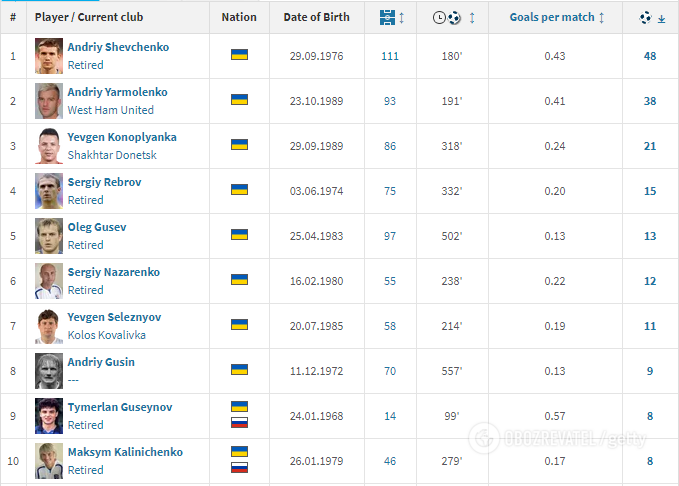Image resolution: width=679 pixels, height=486 pixels.
Task: Sort by Goals per match column
Action: [556, 17]
